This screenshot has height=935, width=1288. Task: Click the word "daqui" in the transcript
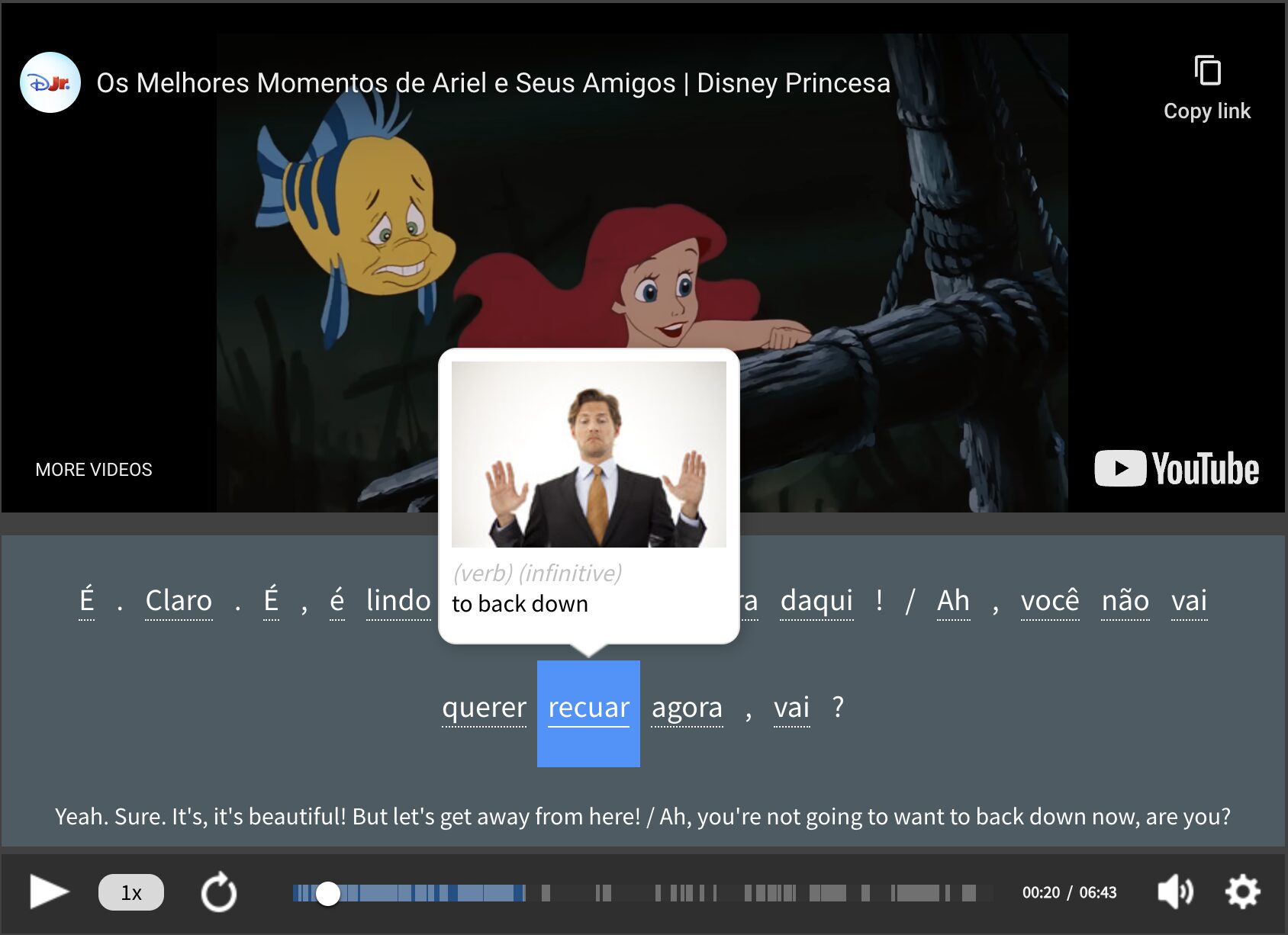pyautogui.click(x=816, y=601)
